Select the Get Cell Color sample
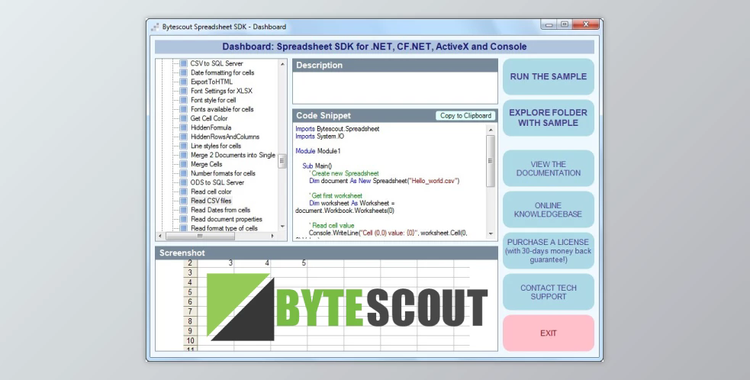Image resolution: width=750 pixels, height=380 pixels. pos(209,118)
